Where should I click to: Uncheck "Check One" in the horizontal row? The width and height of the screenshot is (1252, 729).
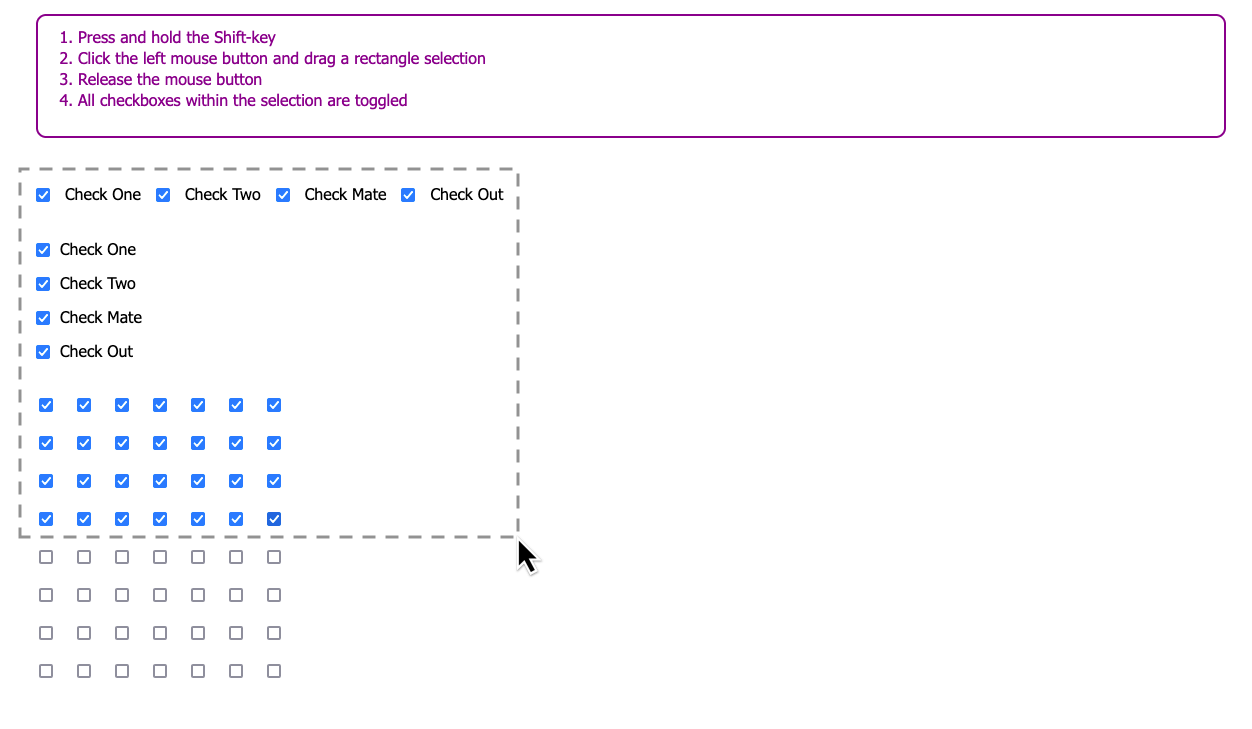[43, 195]
